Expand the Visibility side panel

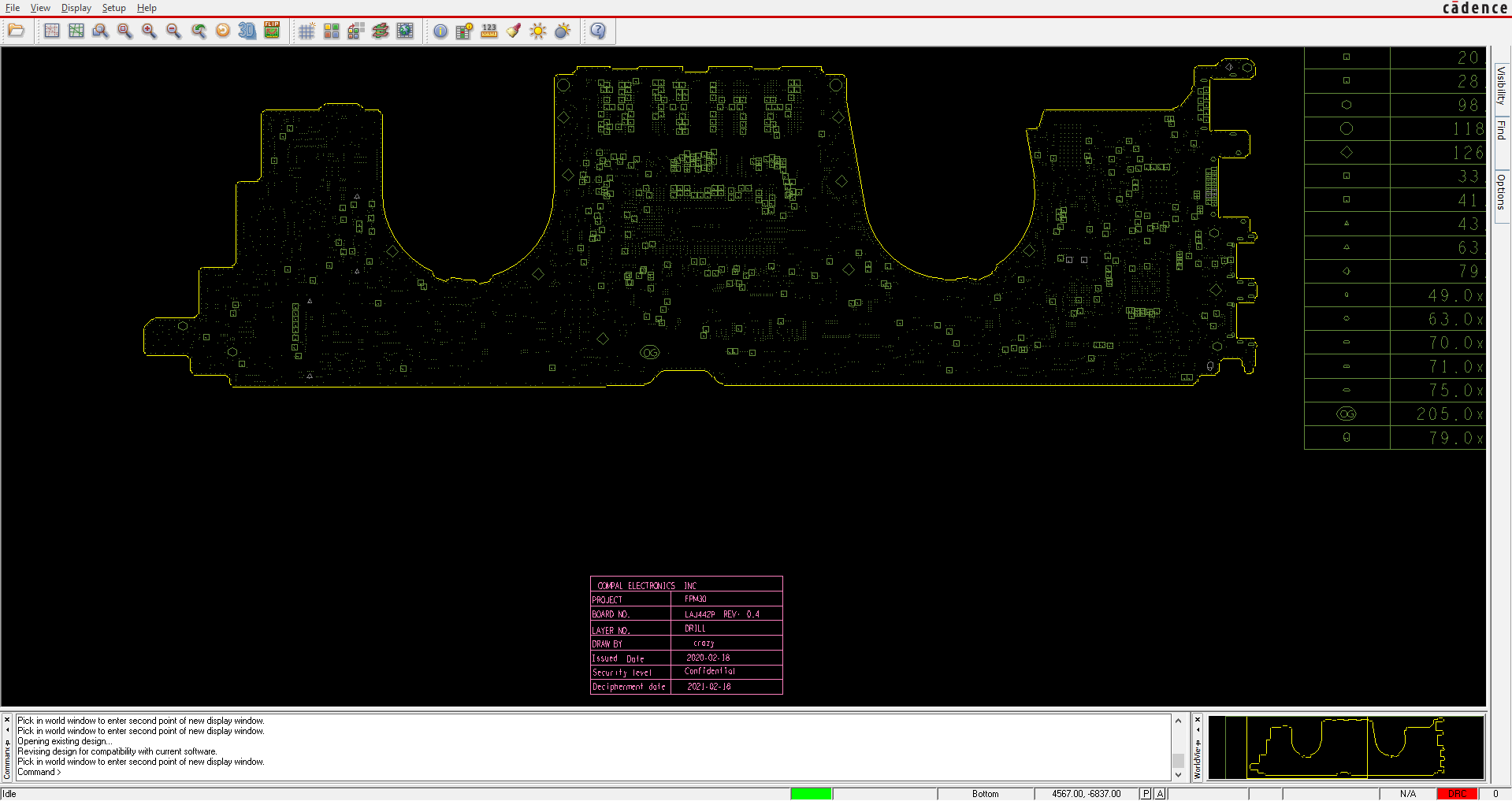click(x=1502, y=86)
